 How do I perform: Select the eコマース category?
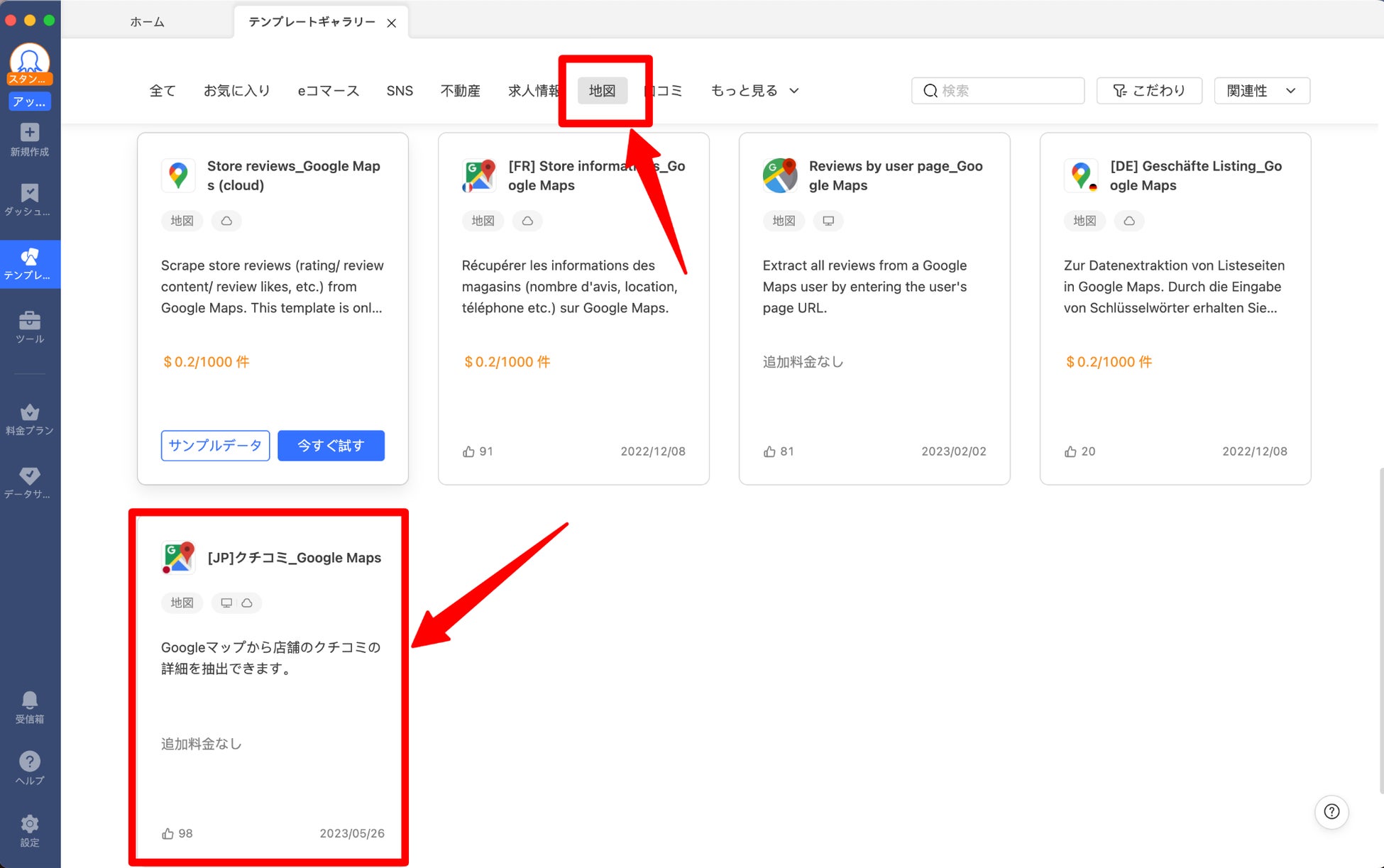click(328, 91)
